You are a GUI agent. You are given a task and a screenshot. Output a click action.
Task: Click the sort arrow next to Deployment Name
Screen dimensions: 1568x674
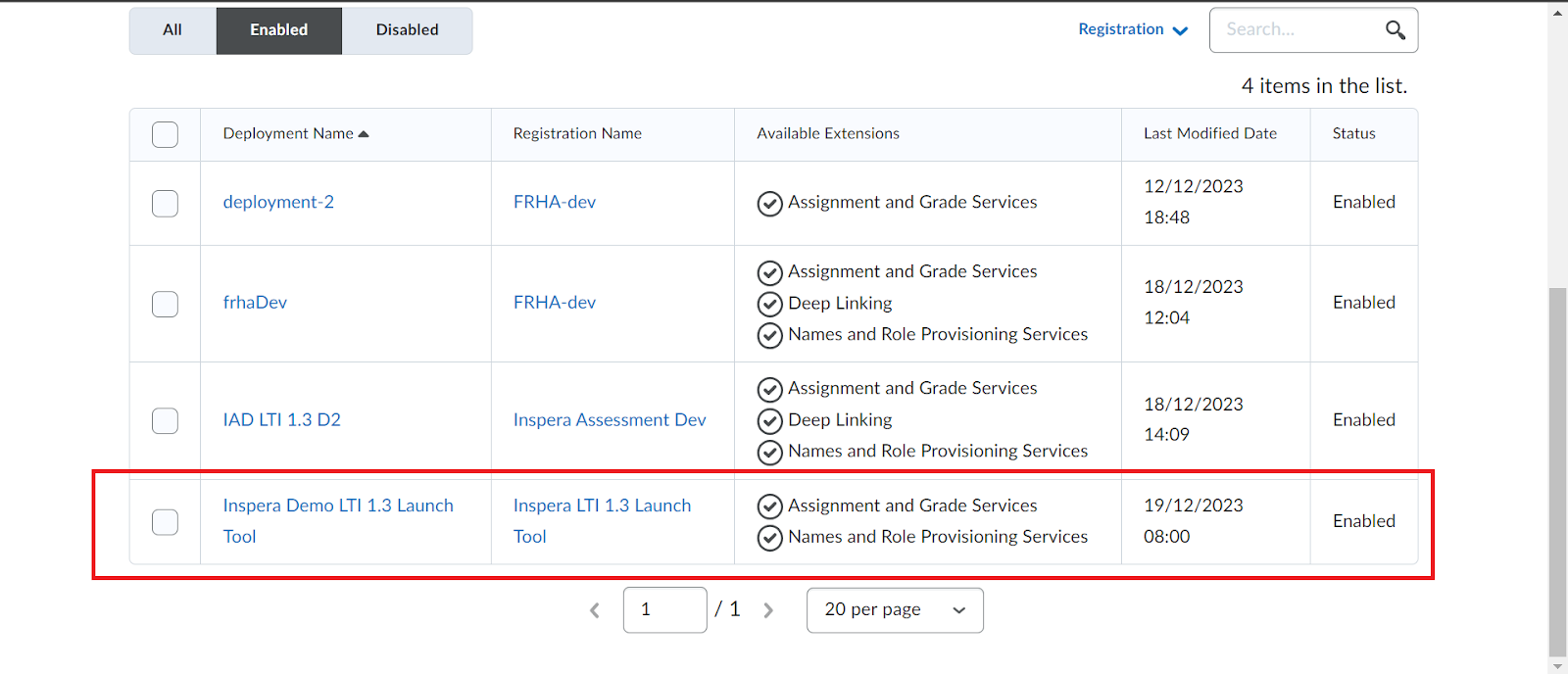click(364, 134)
